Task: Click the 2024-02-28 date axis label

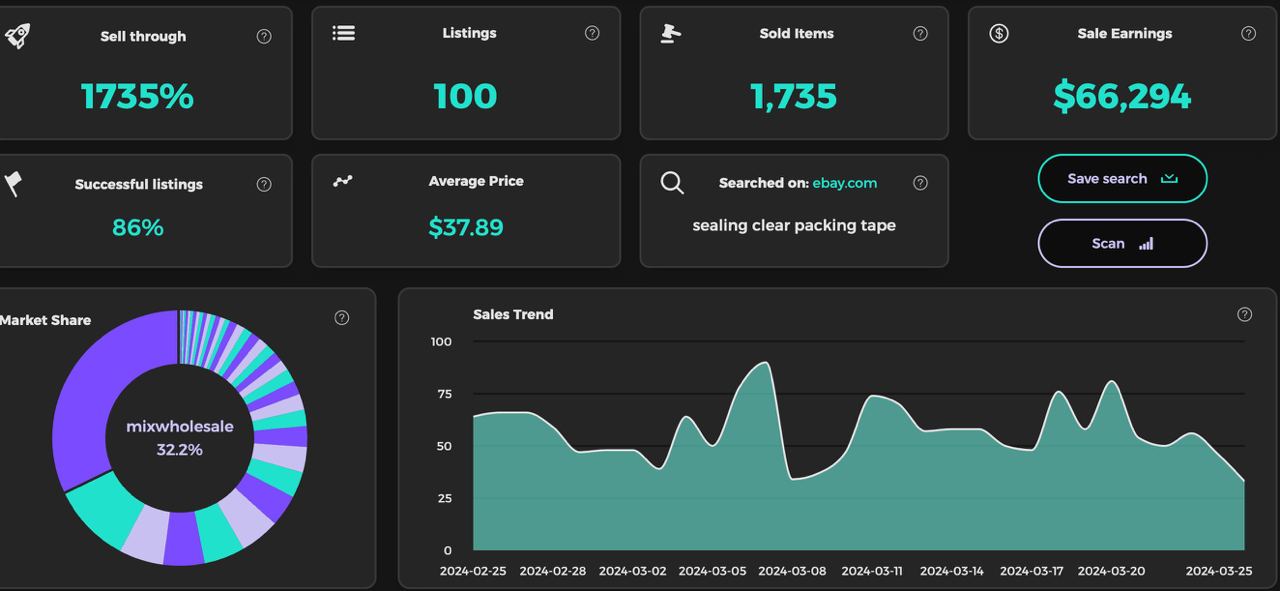Action: [553, 571]
